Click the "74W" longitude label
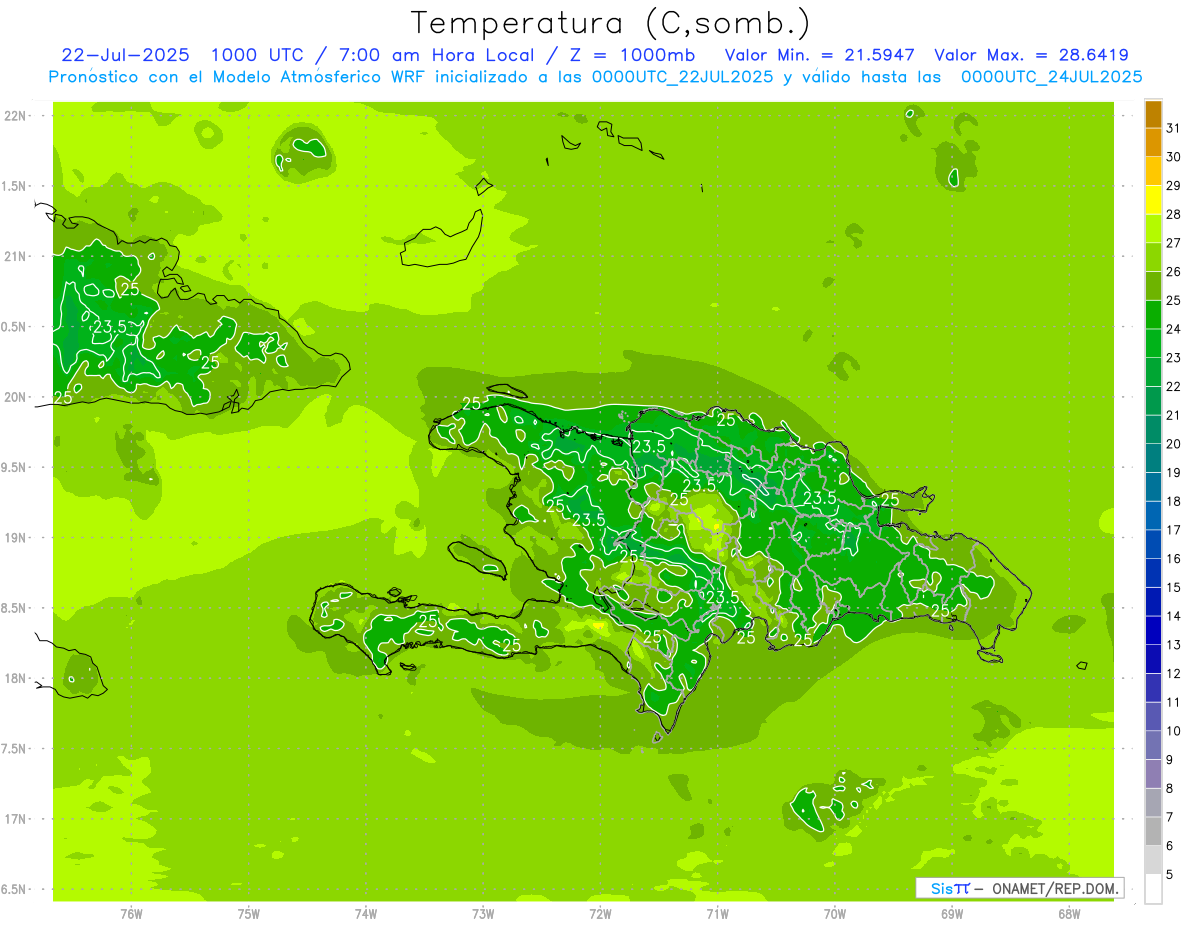The image size is (1200, 927). (366, 914)
